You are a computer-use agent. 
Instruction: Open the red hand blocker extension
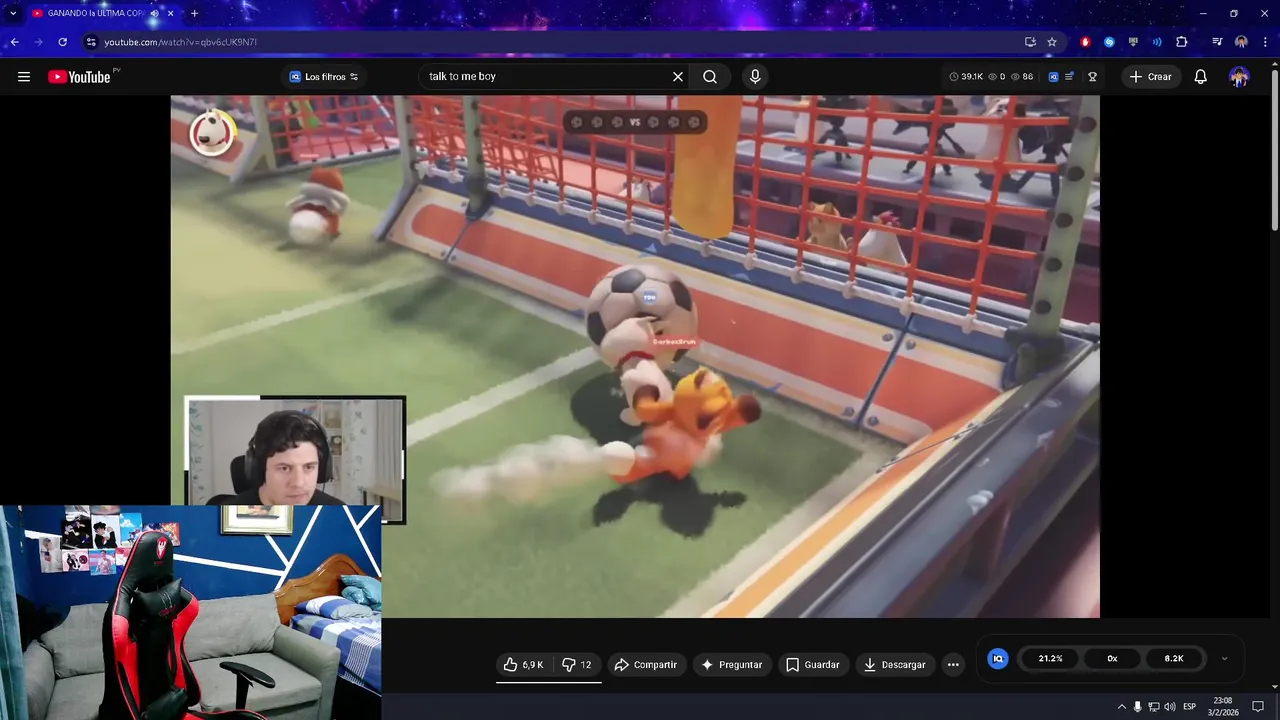1085,42
